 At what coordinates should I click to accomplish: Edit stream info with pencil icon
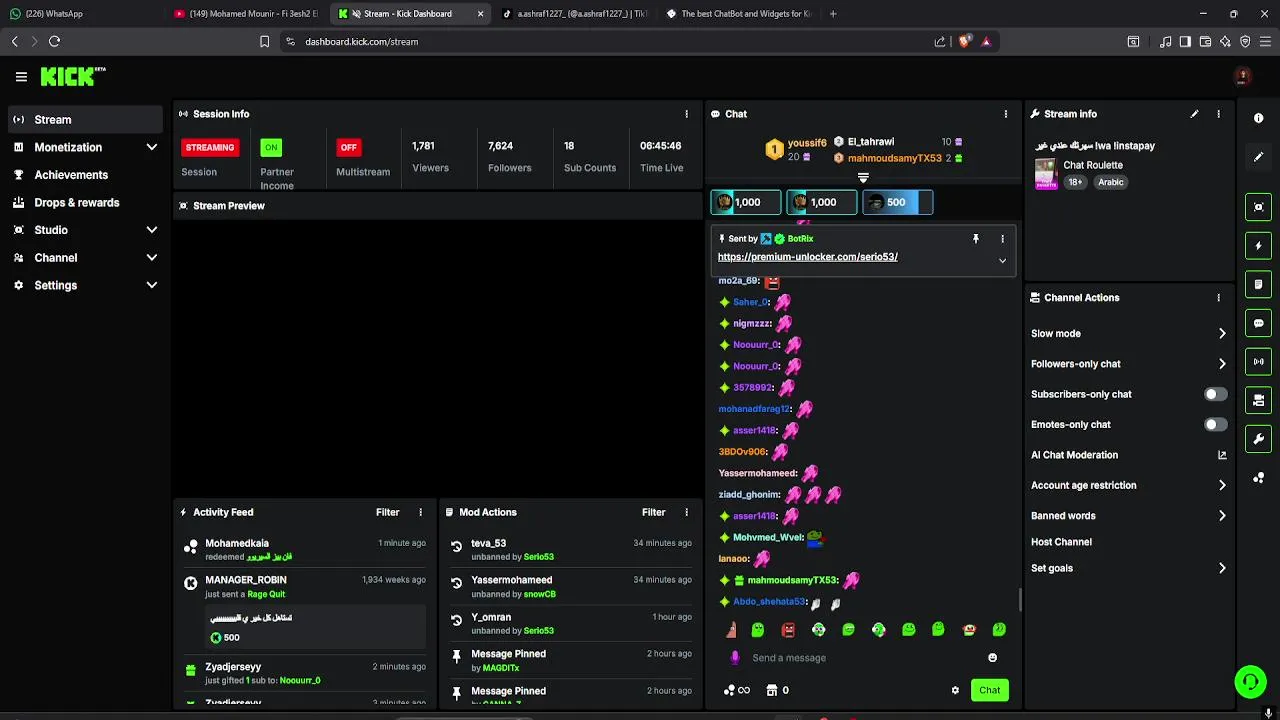point(1194,114)
